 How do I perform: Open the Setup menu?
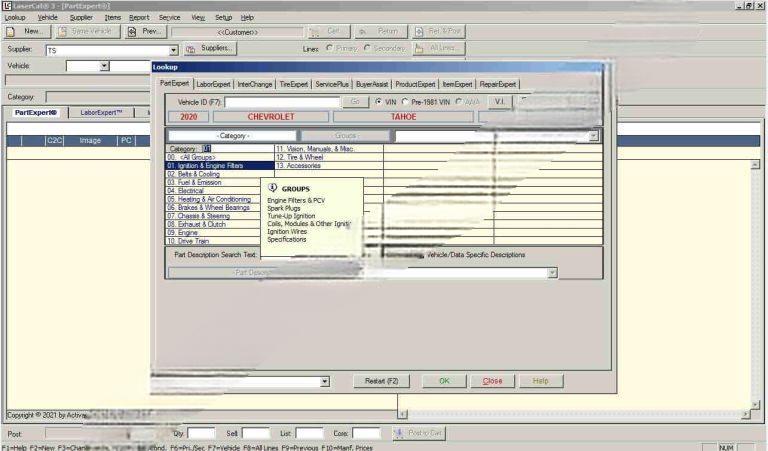[223, 18]
